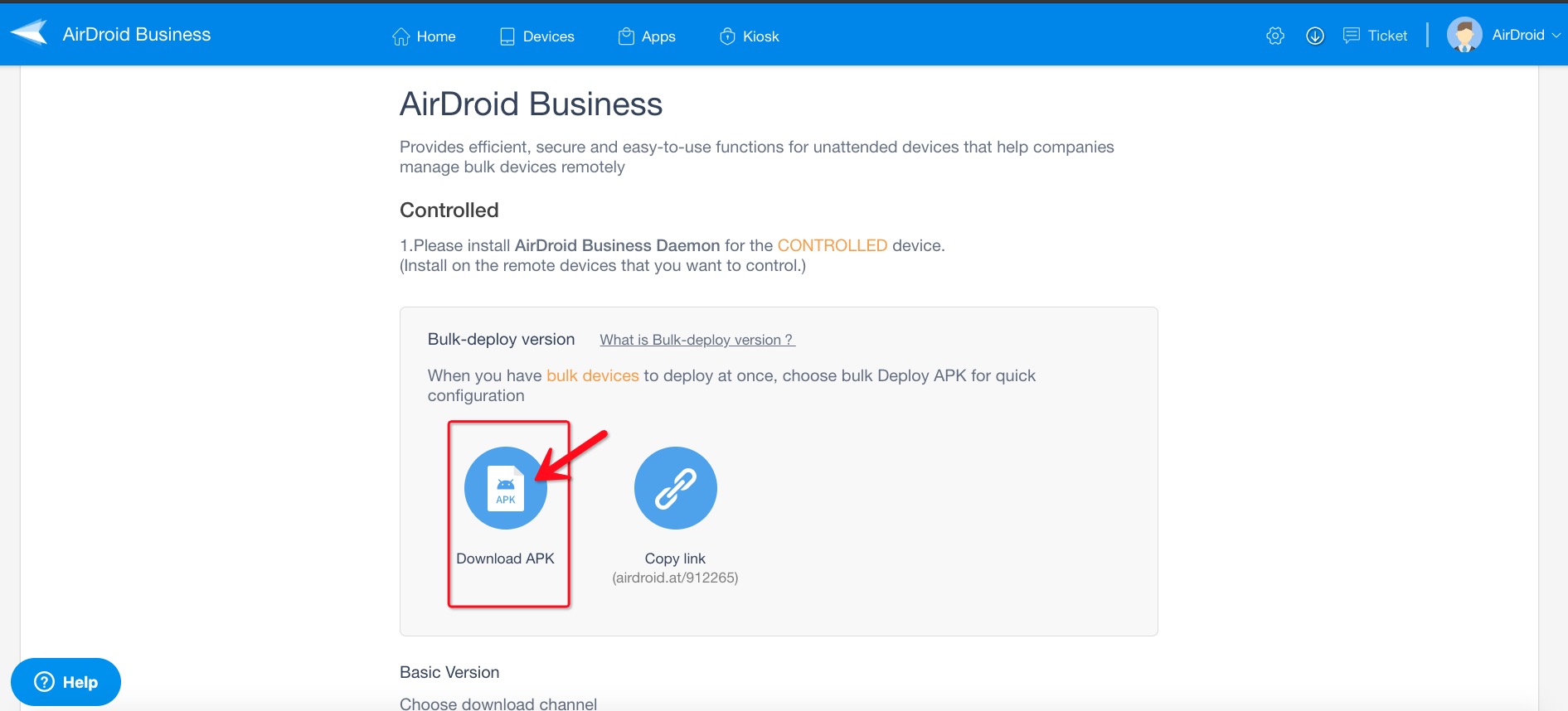Click the Home house icon
Image resolution: width=1568 pixels, height=711 pixels.
pyautogui.click(x=401, y=36)
